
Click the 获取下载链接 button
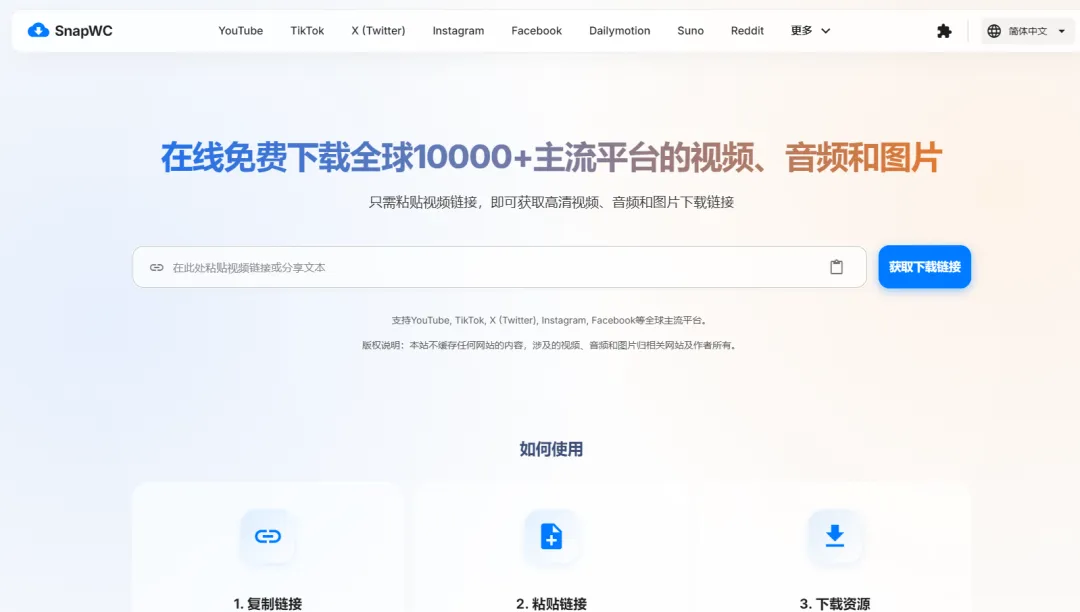click(x=924, y=267)
